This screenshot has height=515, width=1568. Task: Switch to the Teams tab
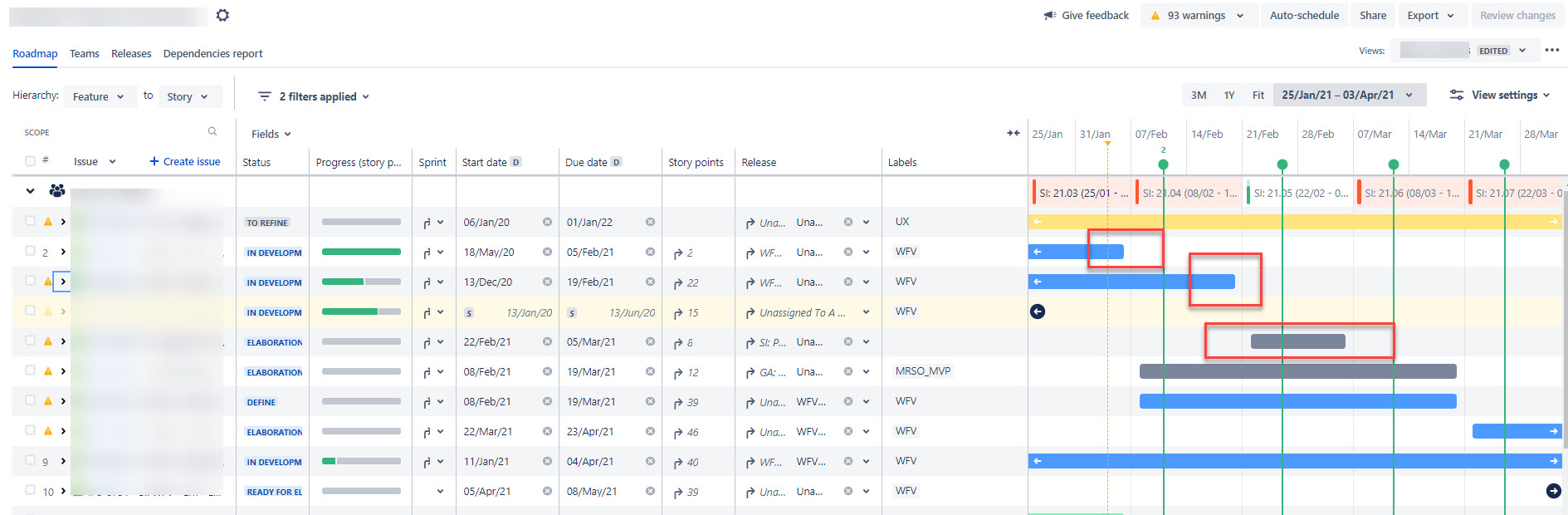[x=84, y=53]
